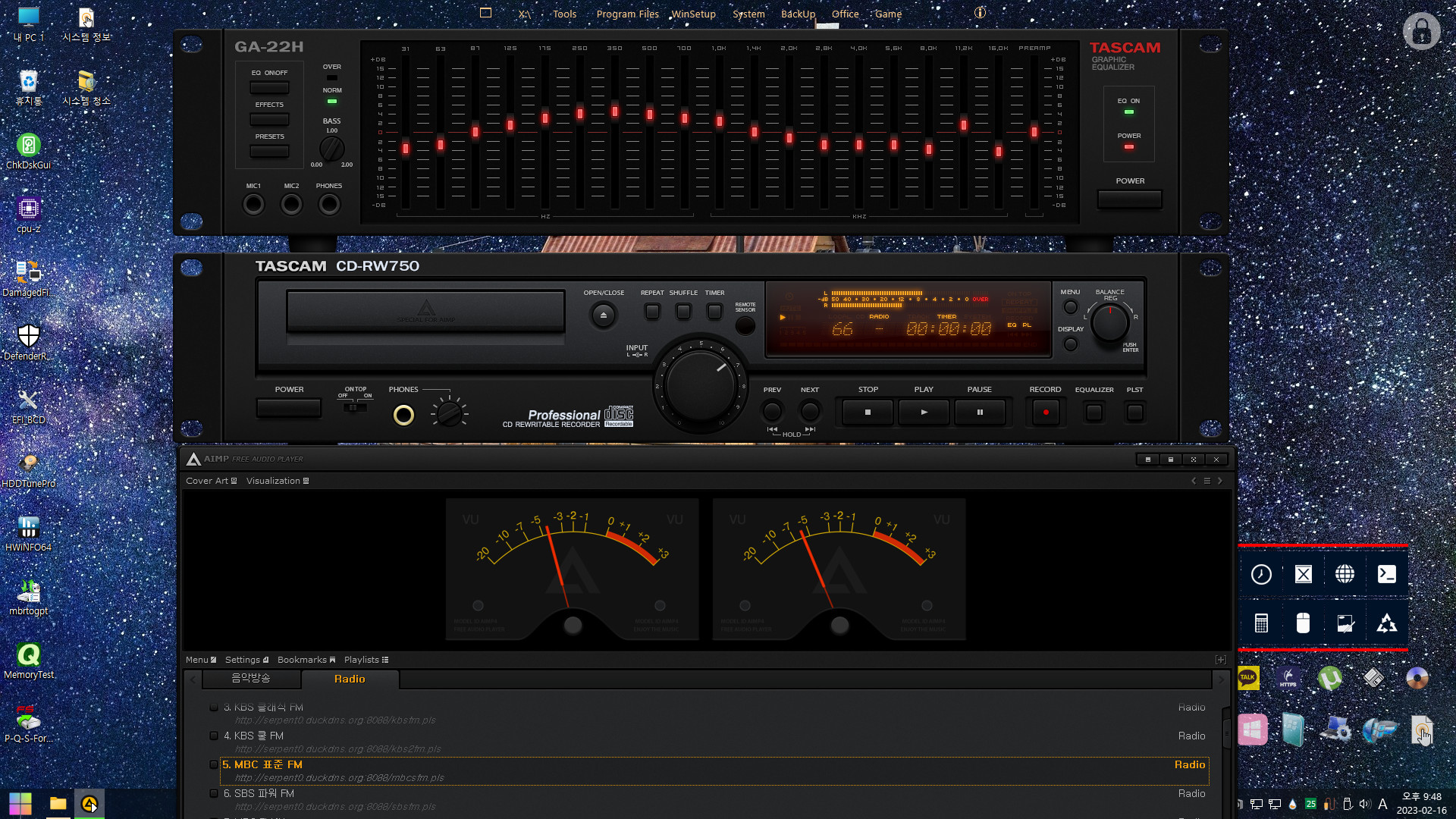The image size is (1456, 819).
Task: Flip the ON TOP switch
Action: [x=355, y=407]
